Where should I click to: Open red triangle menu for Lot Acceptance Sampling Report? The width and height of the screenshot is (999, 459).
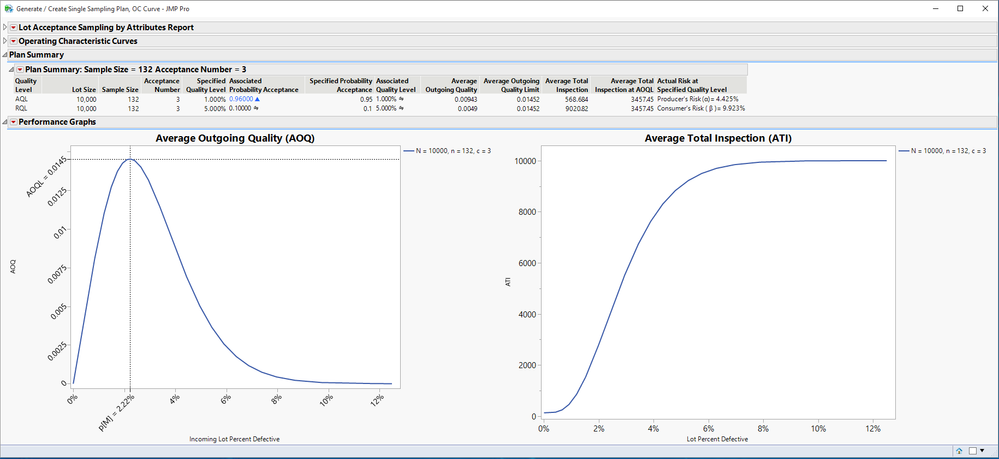(x=13, y=27)
